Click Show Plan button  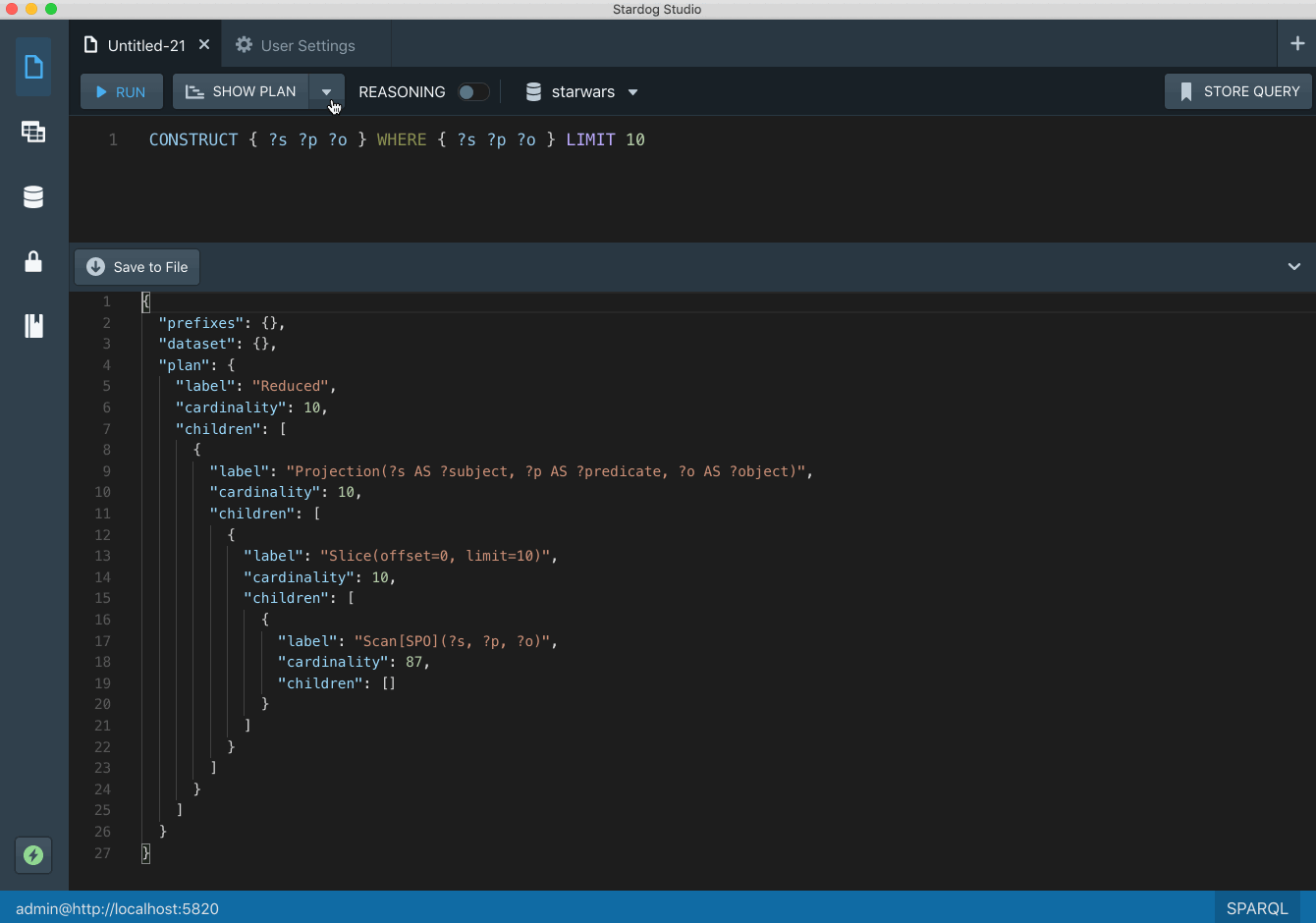click(x=242, y=92)
